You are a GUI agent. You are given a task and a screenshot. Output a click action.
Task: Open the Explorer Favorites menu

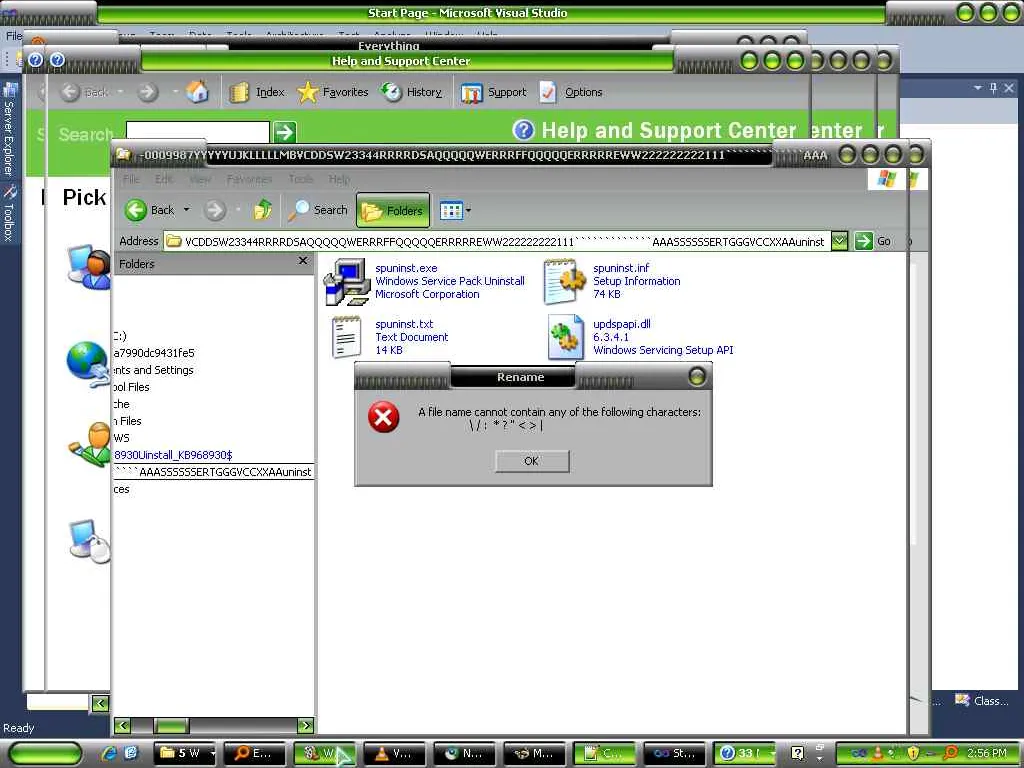249,179
